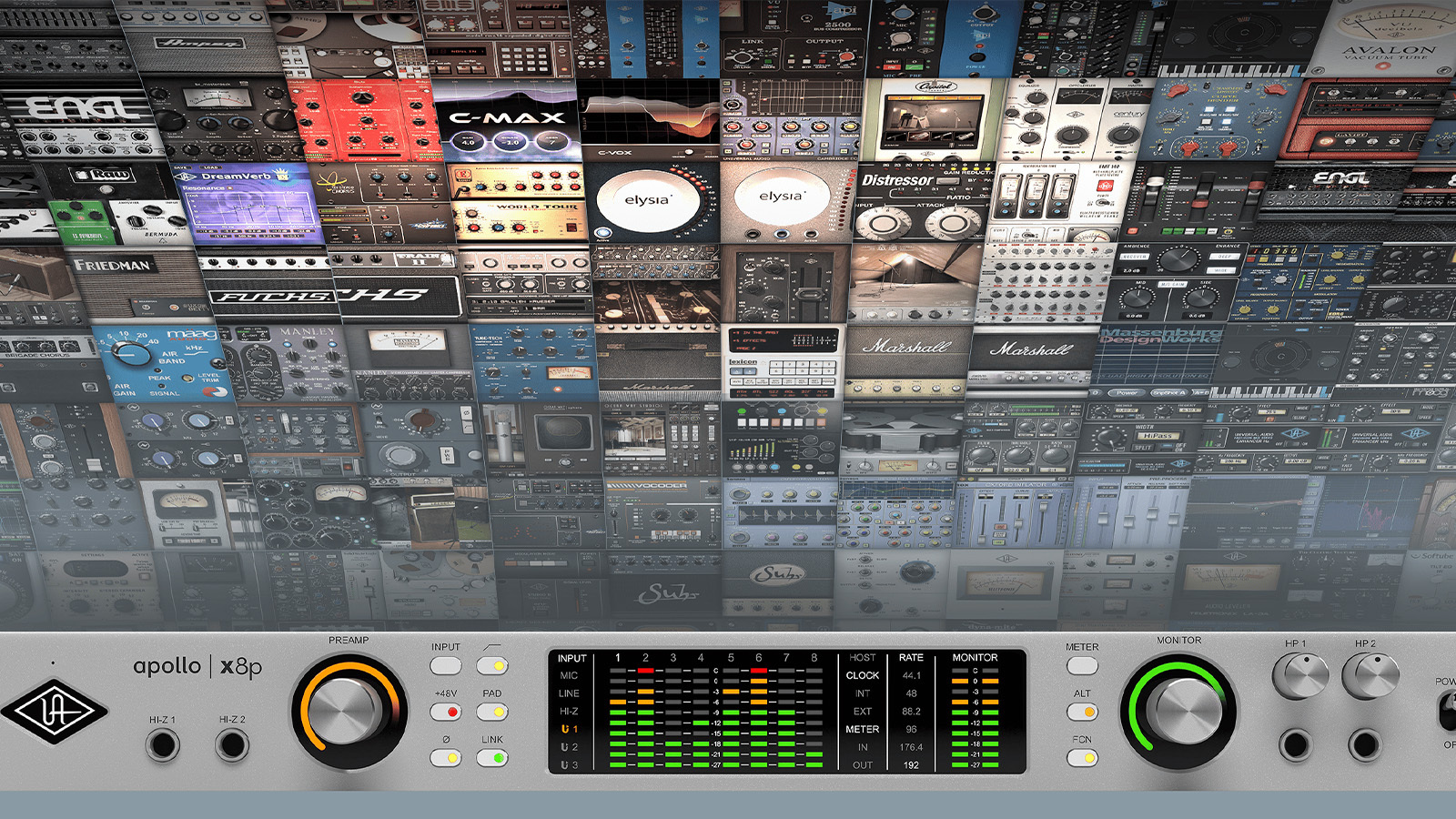Open the Lexicon reverb plugin thumbnail
Screen dimensions: 1456x819
click(784, 362)
